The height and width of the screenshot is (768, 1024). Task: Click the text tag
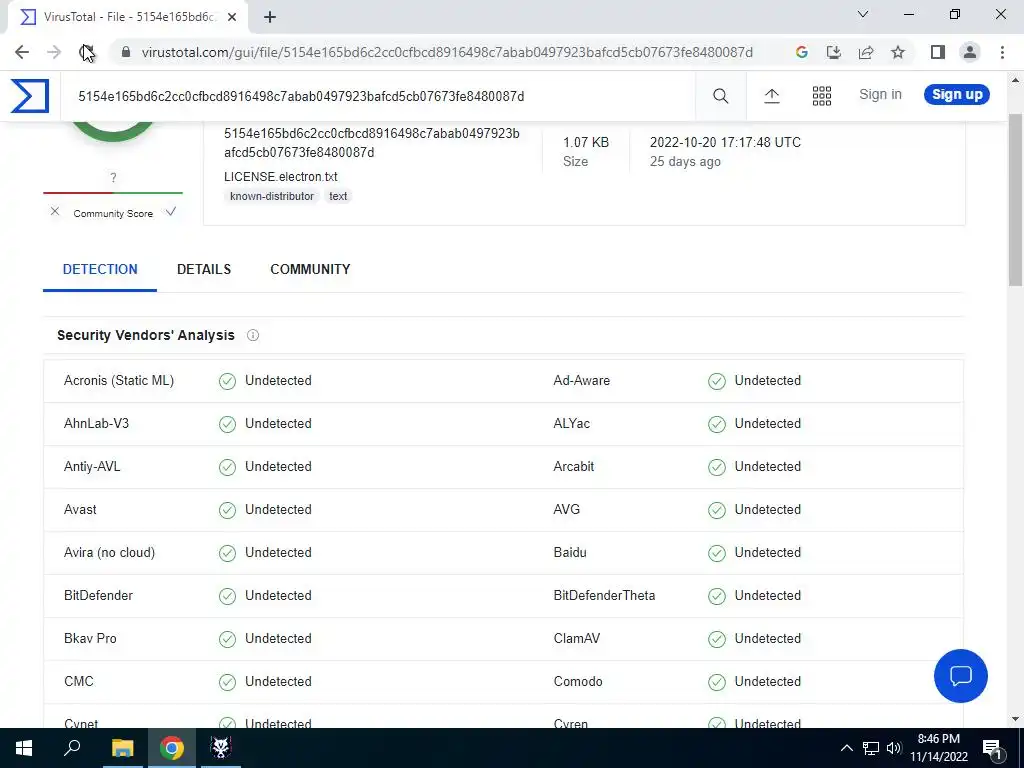click(x=338, y=196)
